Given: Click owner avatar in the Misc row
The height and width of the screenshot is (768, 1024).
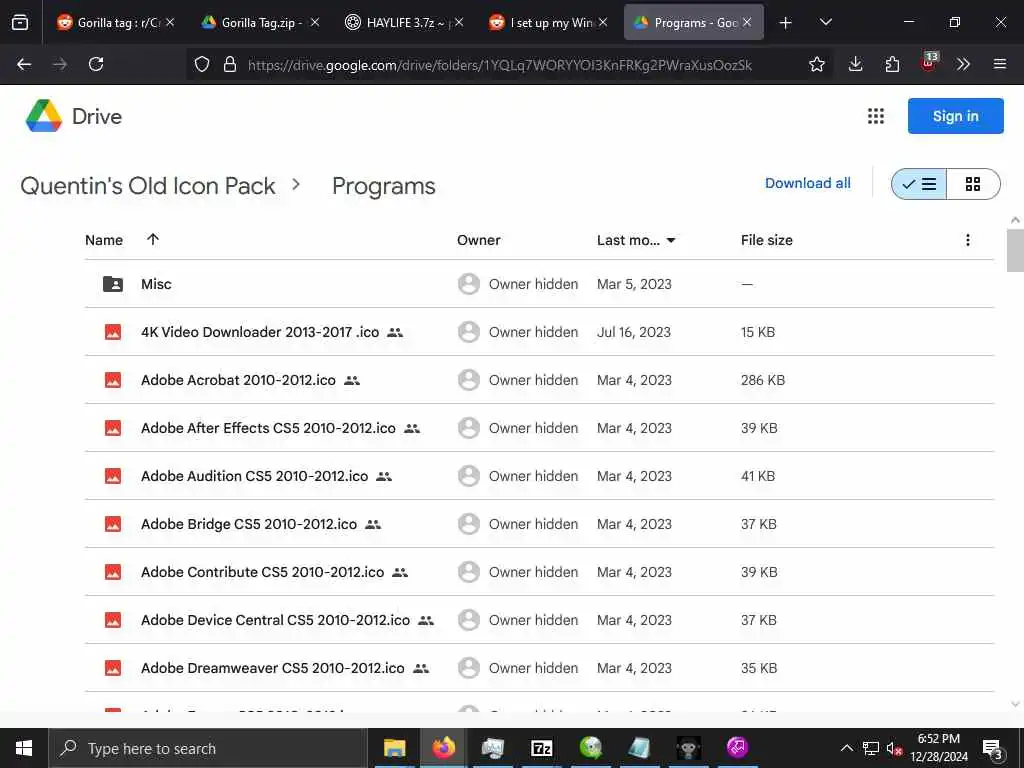Looking at the screenshot, I should click(x=469, y=284).
